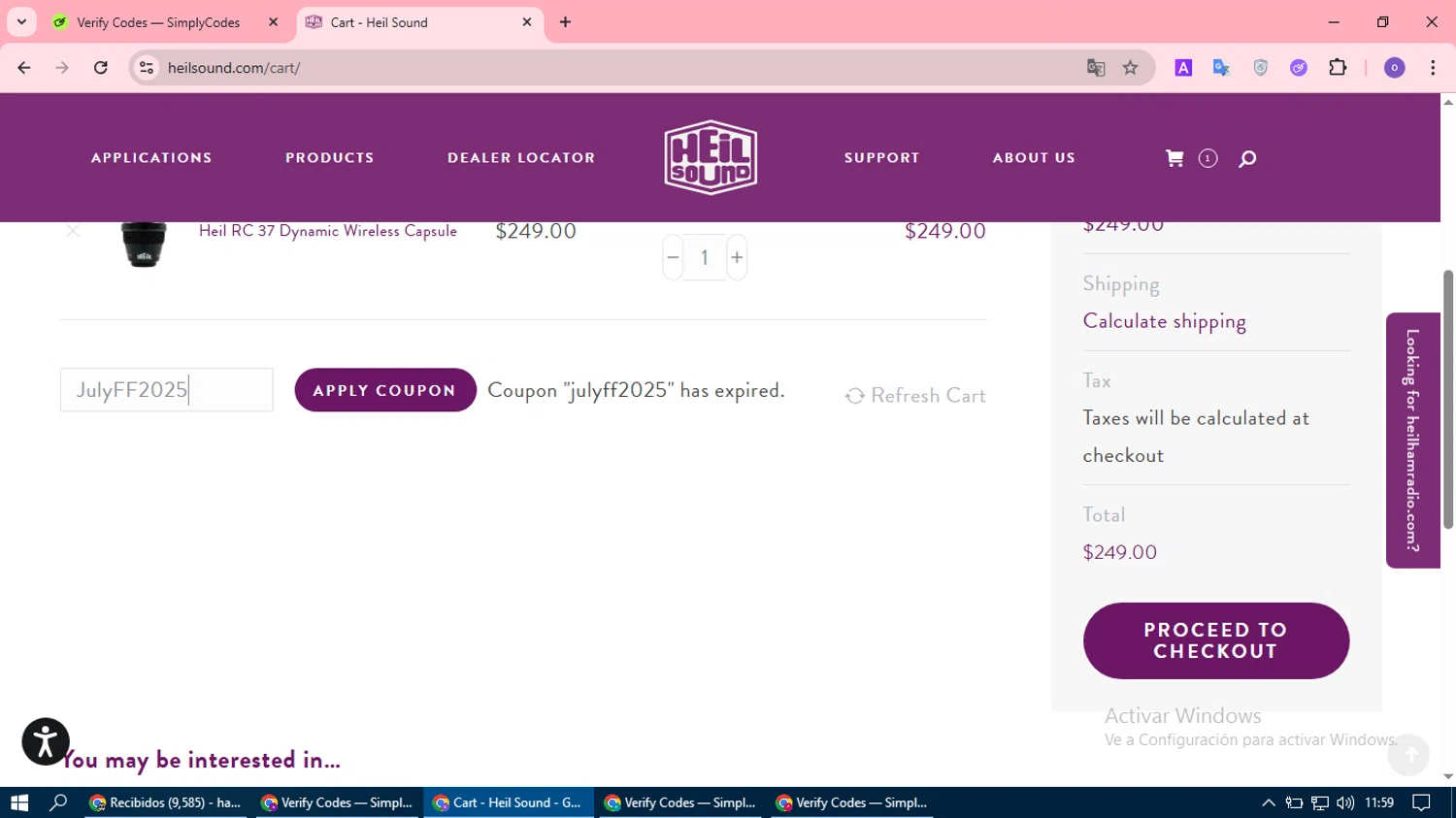Open the volume control in tray
Viewport: 1456px width, 818px height.
point(1345,802)
